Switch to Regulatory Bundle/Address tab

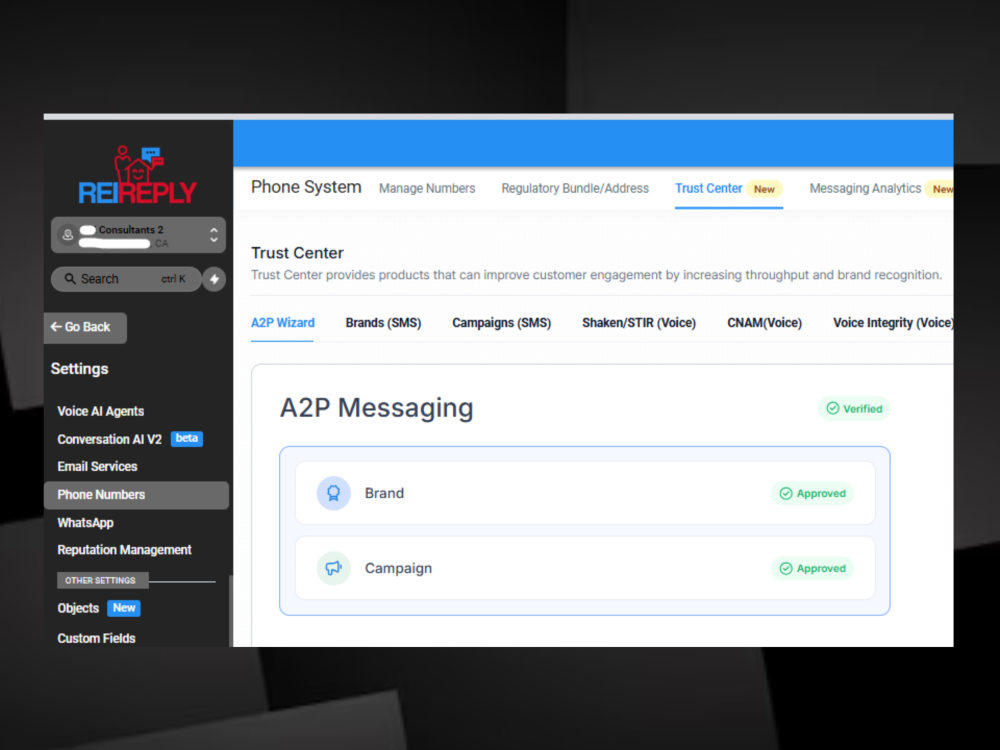click(575, 189)
